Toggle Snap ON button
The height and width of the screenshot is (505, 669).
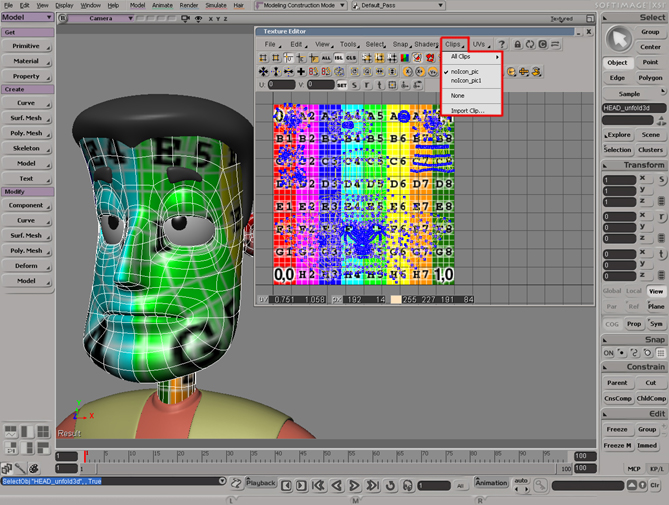(608, 353)
